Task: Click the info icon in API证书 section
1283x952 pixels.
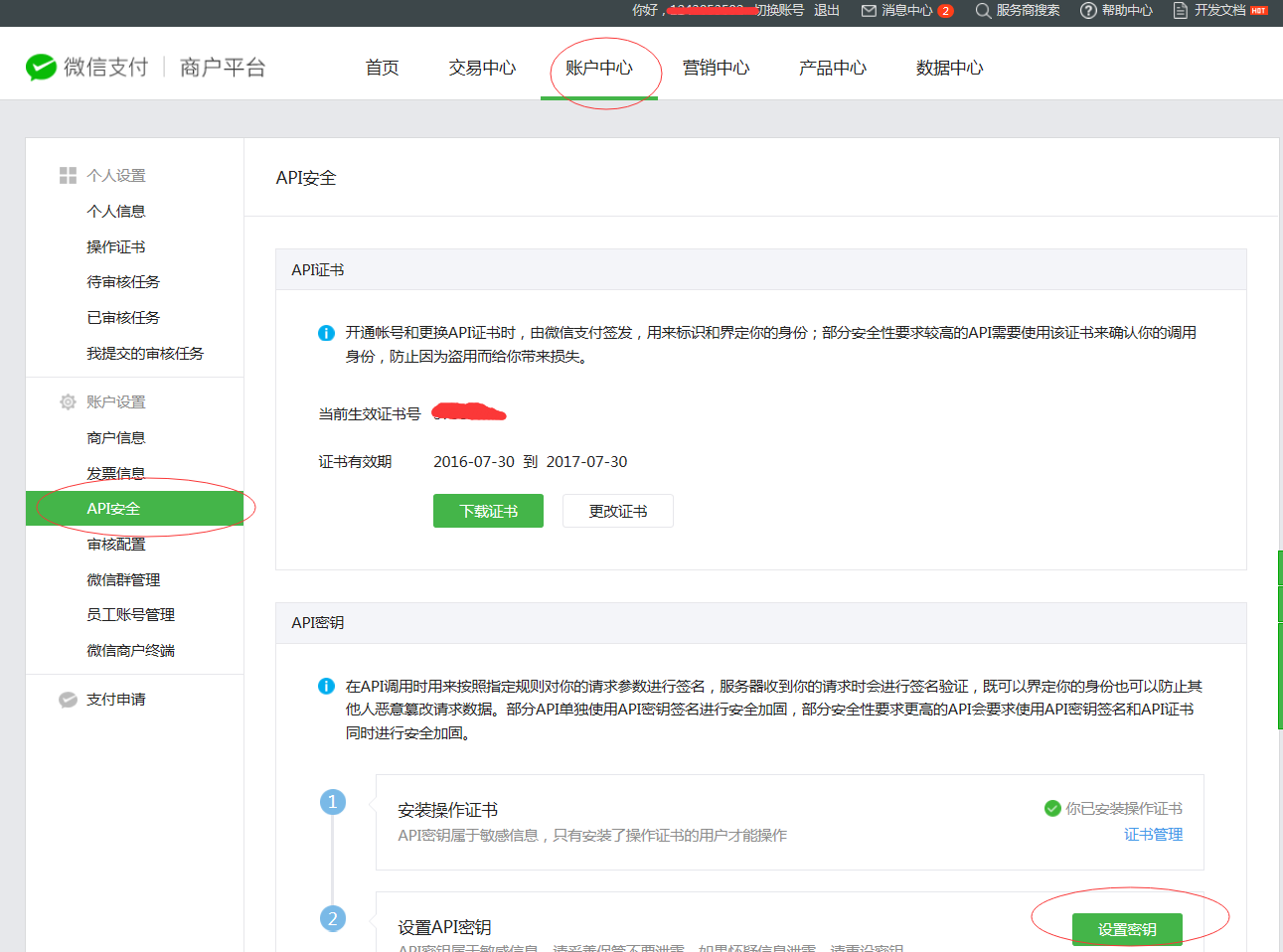Action: [x=326, y=333]
